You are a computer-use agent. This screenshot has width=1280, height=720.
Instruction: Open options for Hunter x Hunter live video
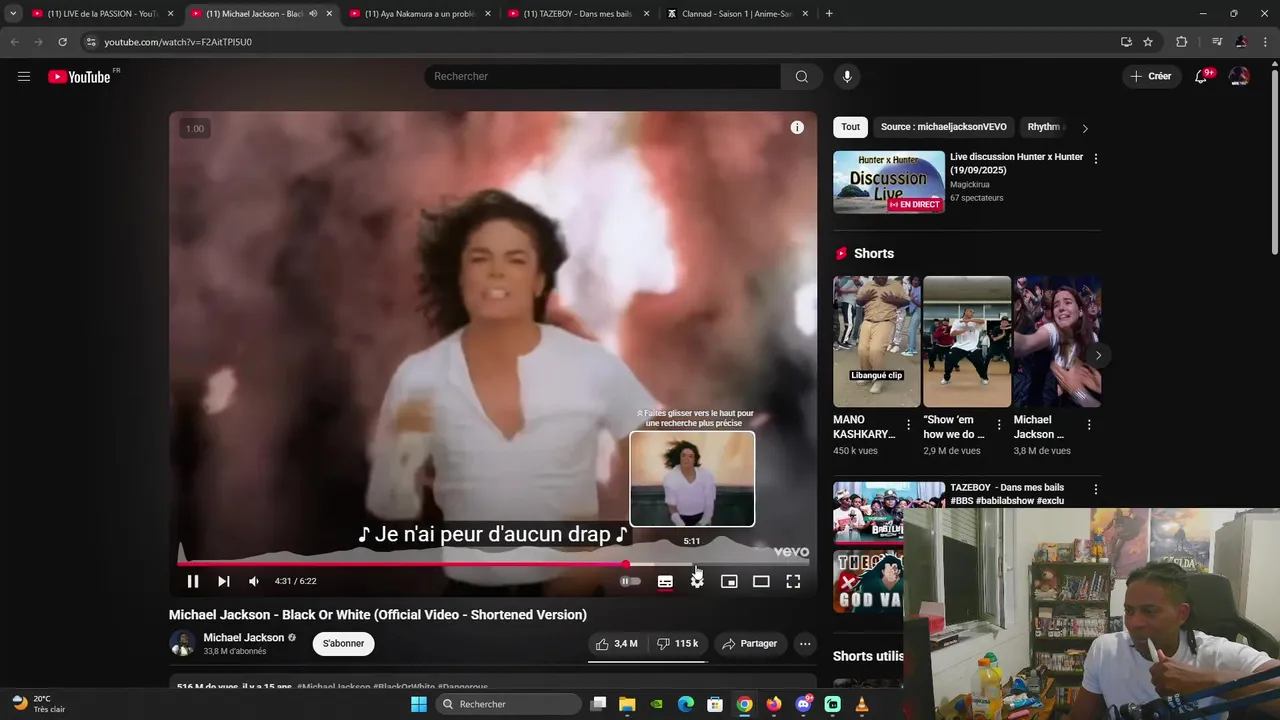pyautogui.click(x=1096, y=159)
